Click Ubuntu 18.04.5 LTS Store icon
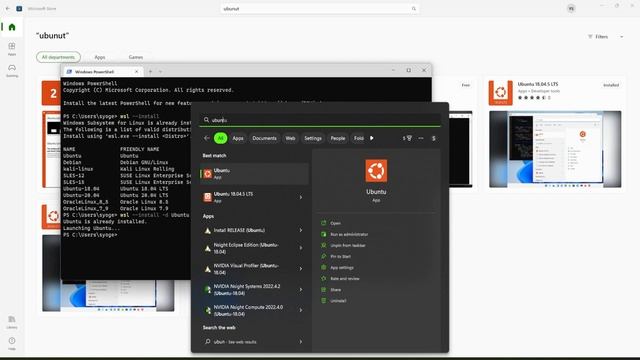Image resolution: width=640 pixels, height=360 pixels. pyautogui.click(x=500, y=93)
